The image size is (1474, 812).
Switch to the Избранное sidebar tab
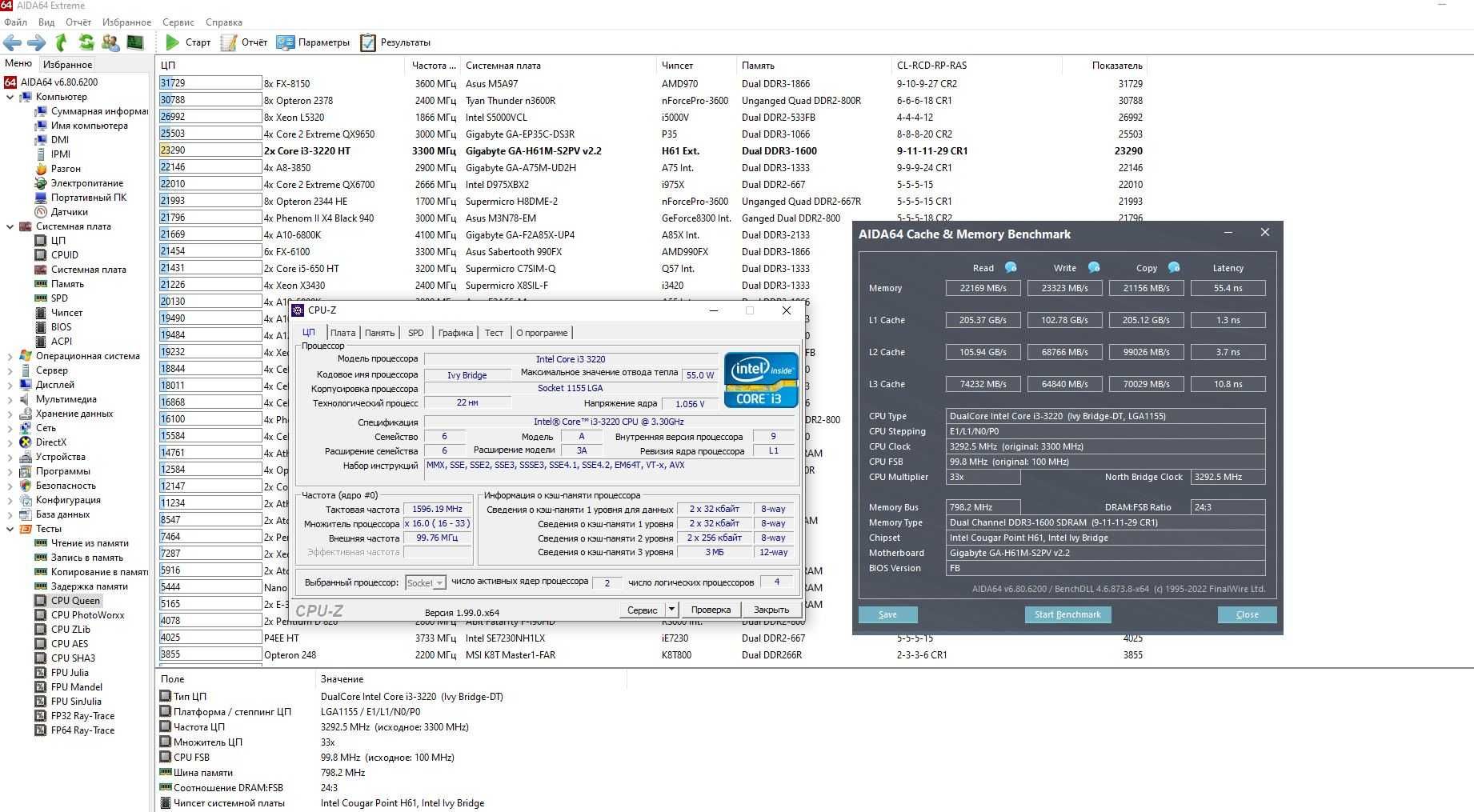tap(67, 64)
